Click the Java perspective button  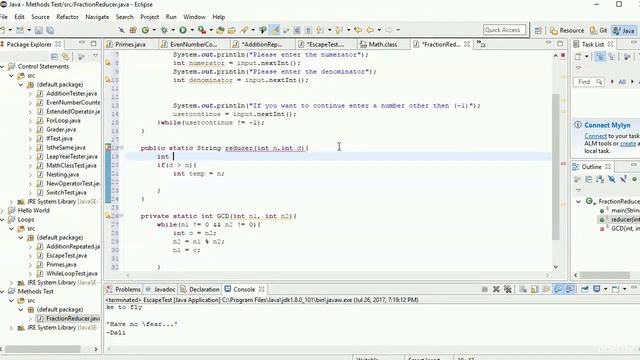(624, 31)
